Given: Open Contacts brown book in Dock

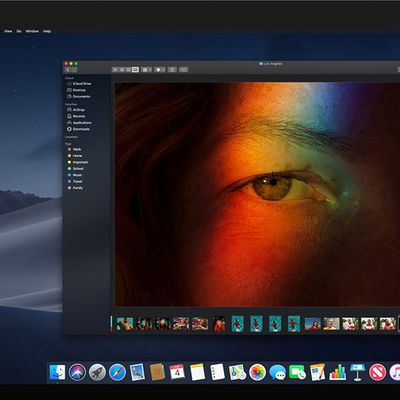Looking at the screenshot, I should click(x=157, y=372).
